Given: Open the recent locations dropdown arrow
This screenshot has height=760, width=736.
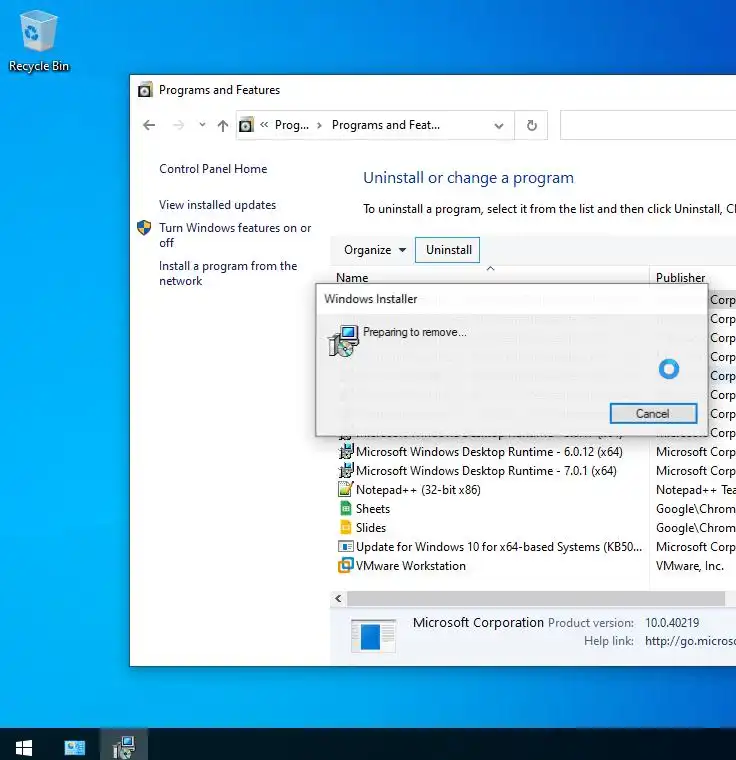Looking at the screenshot, I should [x=202, y=125].
